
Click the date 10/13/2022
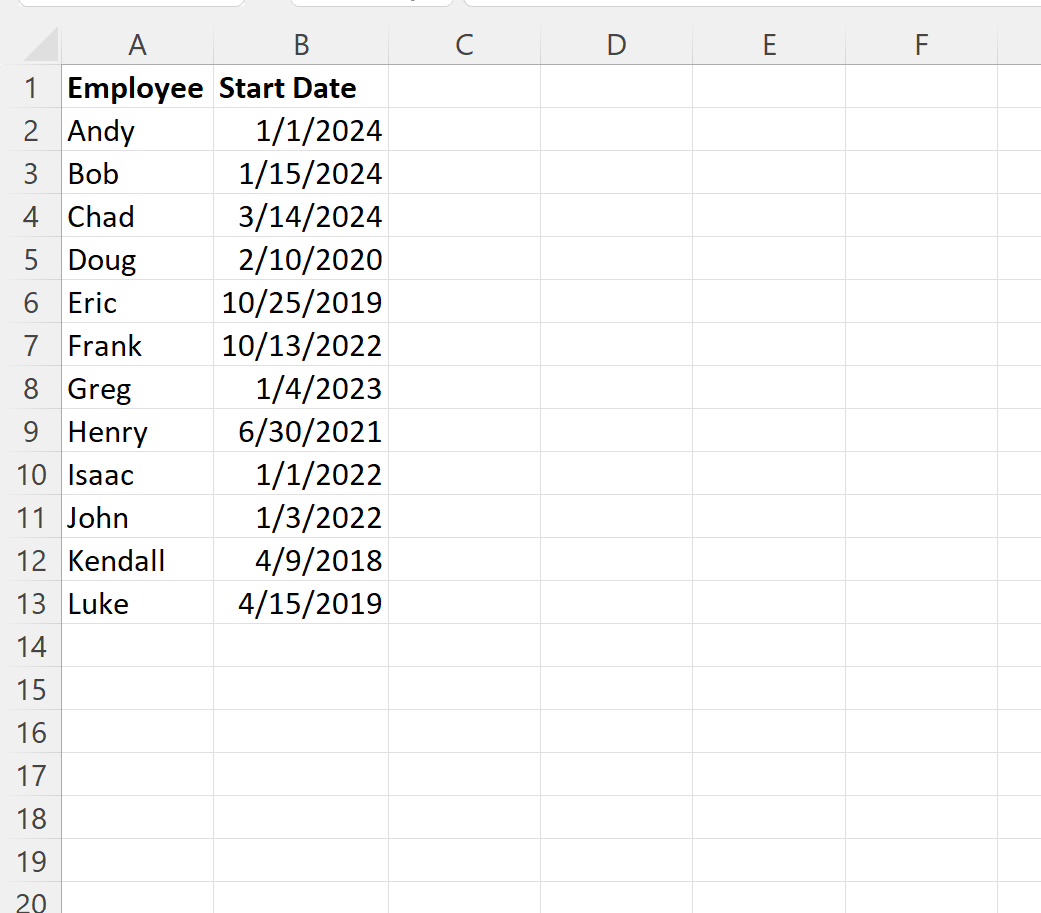click(x=301, y=346)
